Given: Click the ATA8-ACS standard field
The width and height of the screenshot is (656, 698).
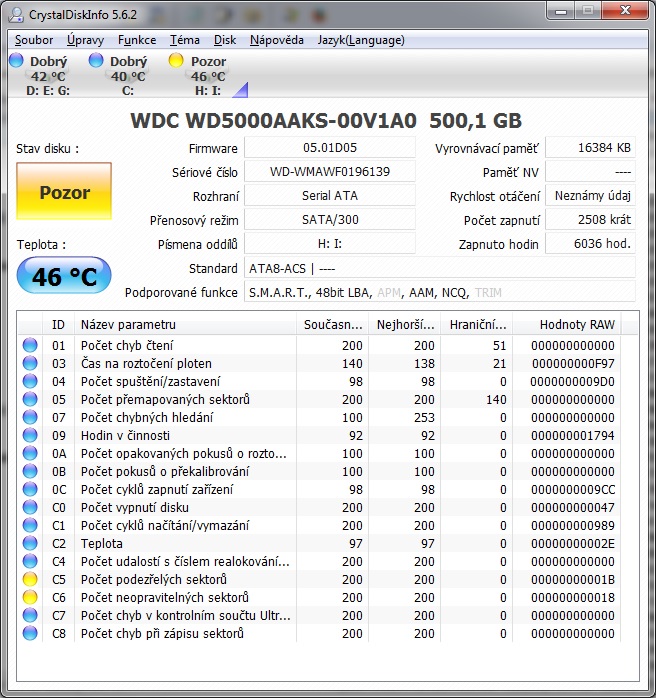Looking at the screenshot, I should click(440, 268).
